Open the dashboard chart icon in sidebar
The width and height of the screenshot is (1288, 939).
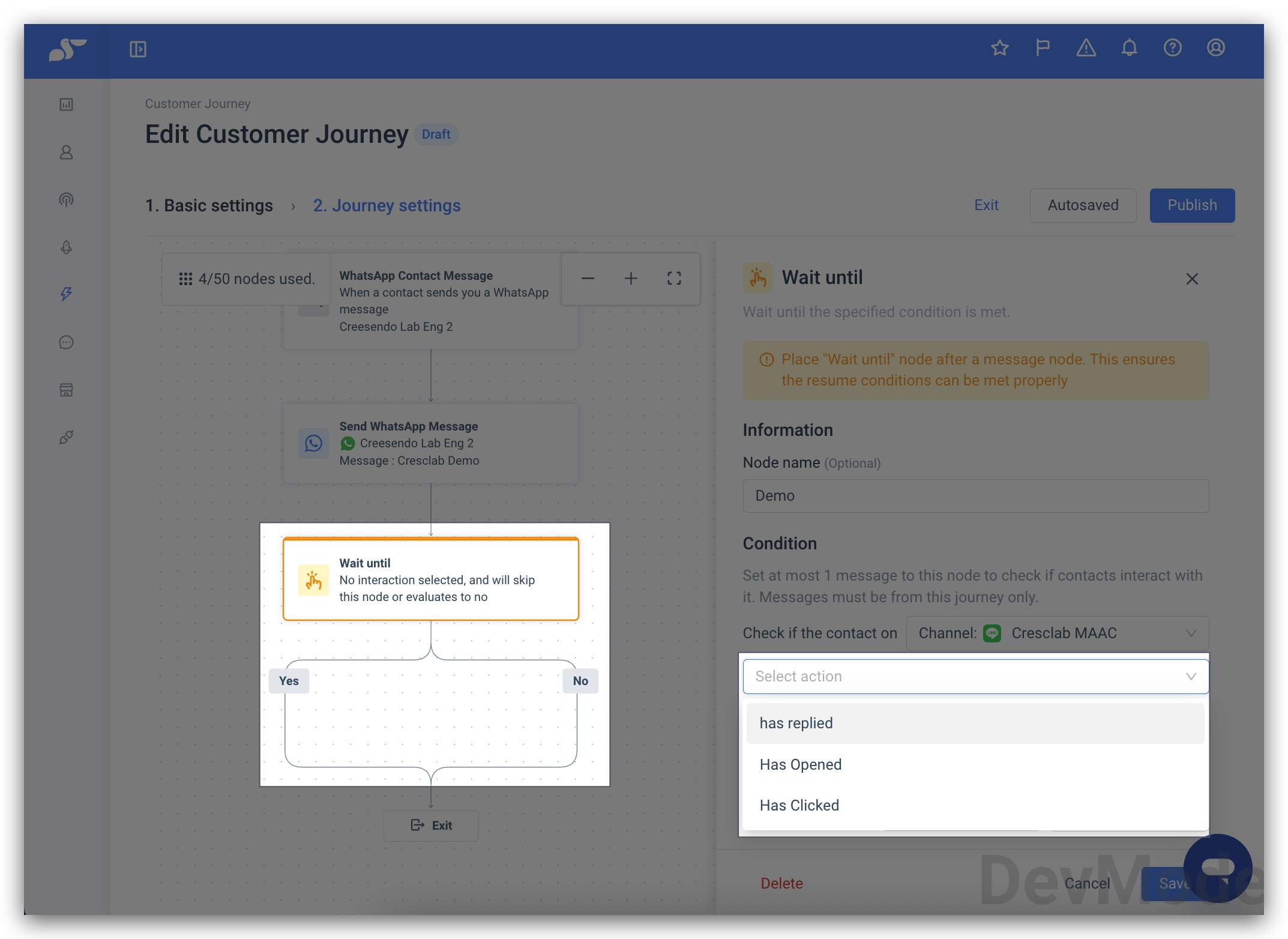(67, 104)
